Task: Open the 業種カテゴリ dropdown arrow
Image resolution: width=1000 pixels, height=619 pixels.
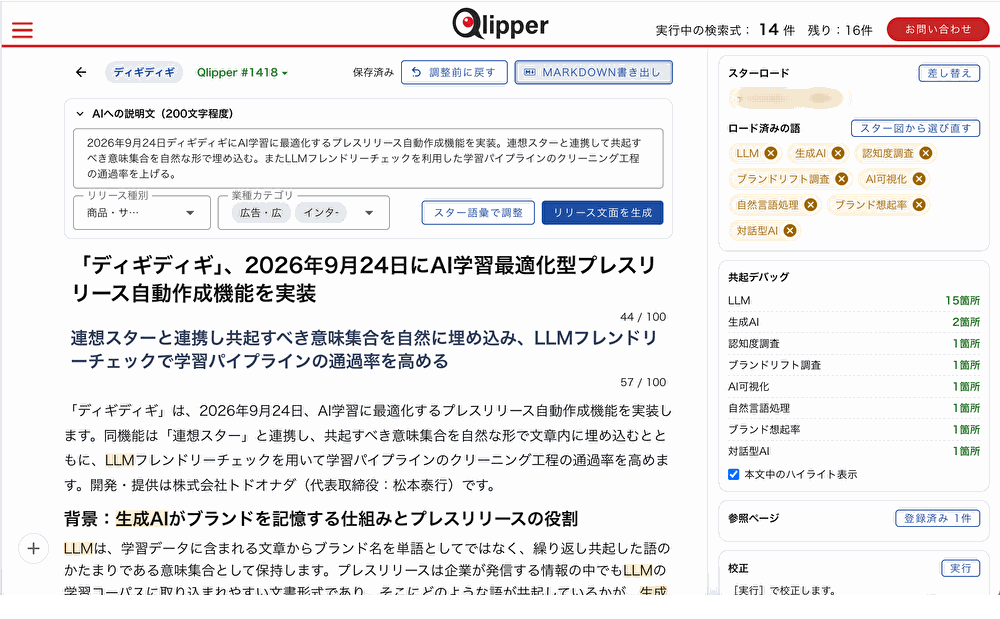Action: point(369,213)
